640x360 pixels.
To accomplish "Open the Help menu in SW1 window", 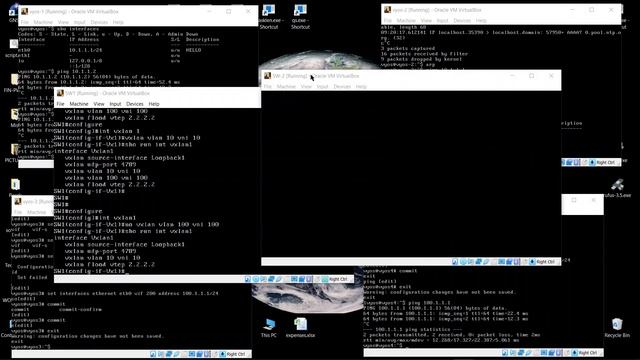I will tap(154, 104).
